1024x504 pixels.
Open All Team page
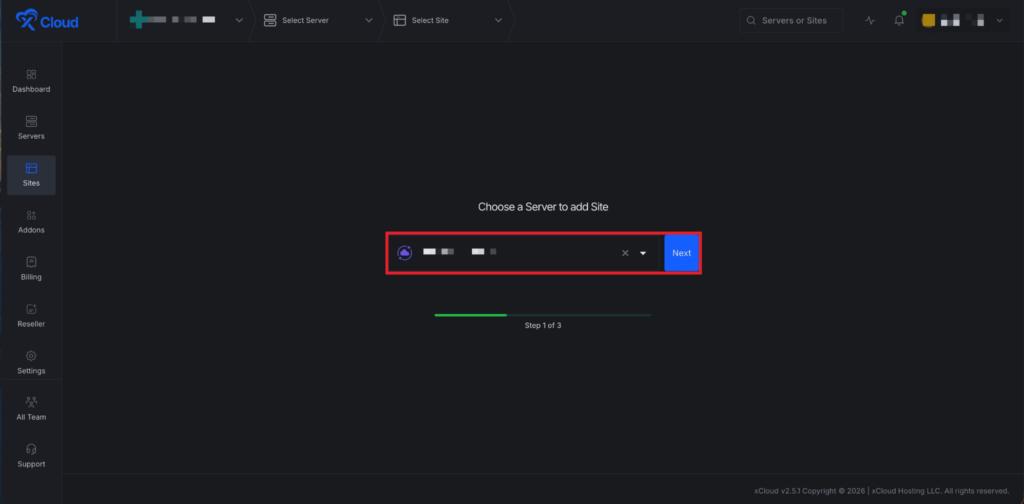point(31,402)
